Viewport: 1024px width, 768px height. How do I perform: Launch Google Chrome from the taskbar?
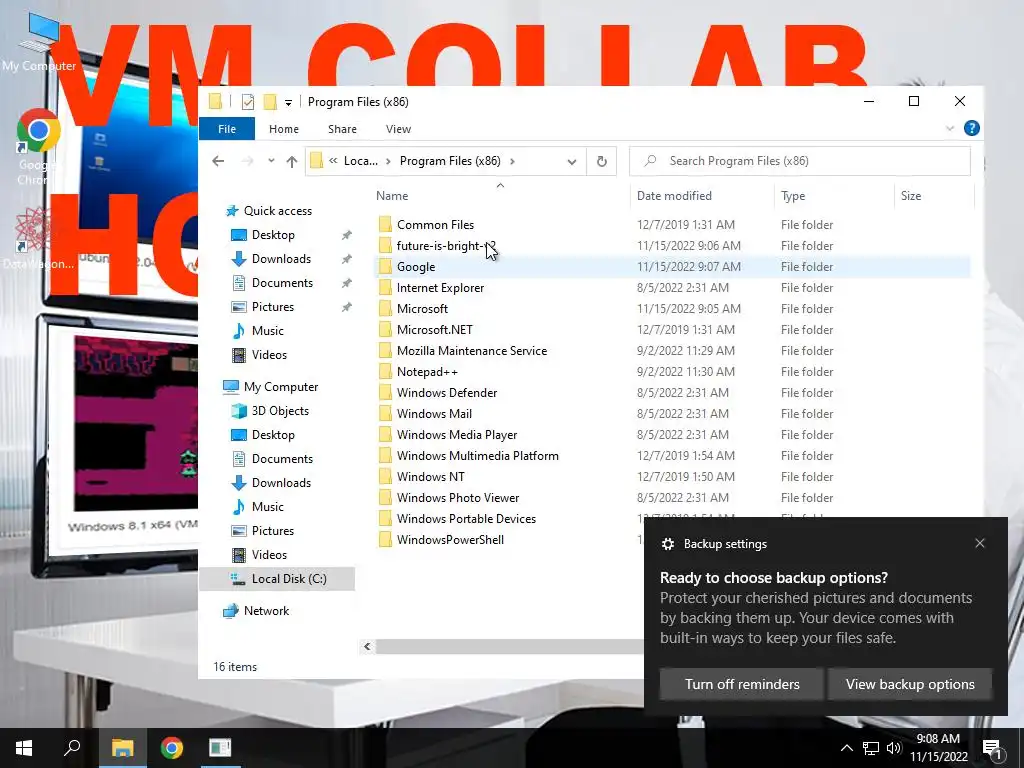tap(172, 748)
